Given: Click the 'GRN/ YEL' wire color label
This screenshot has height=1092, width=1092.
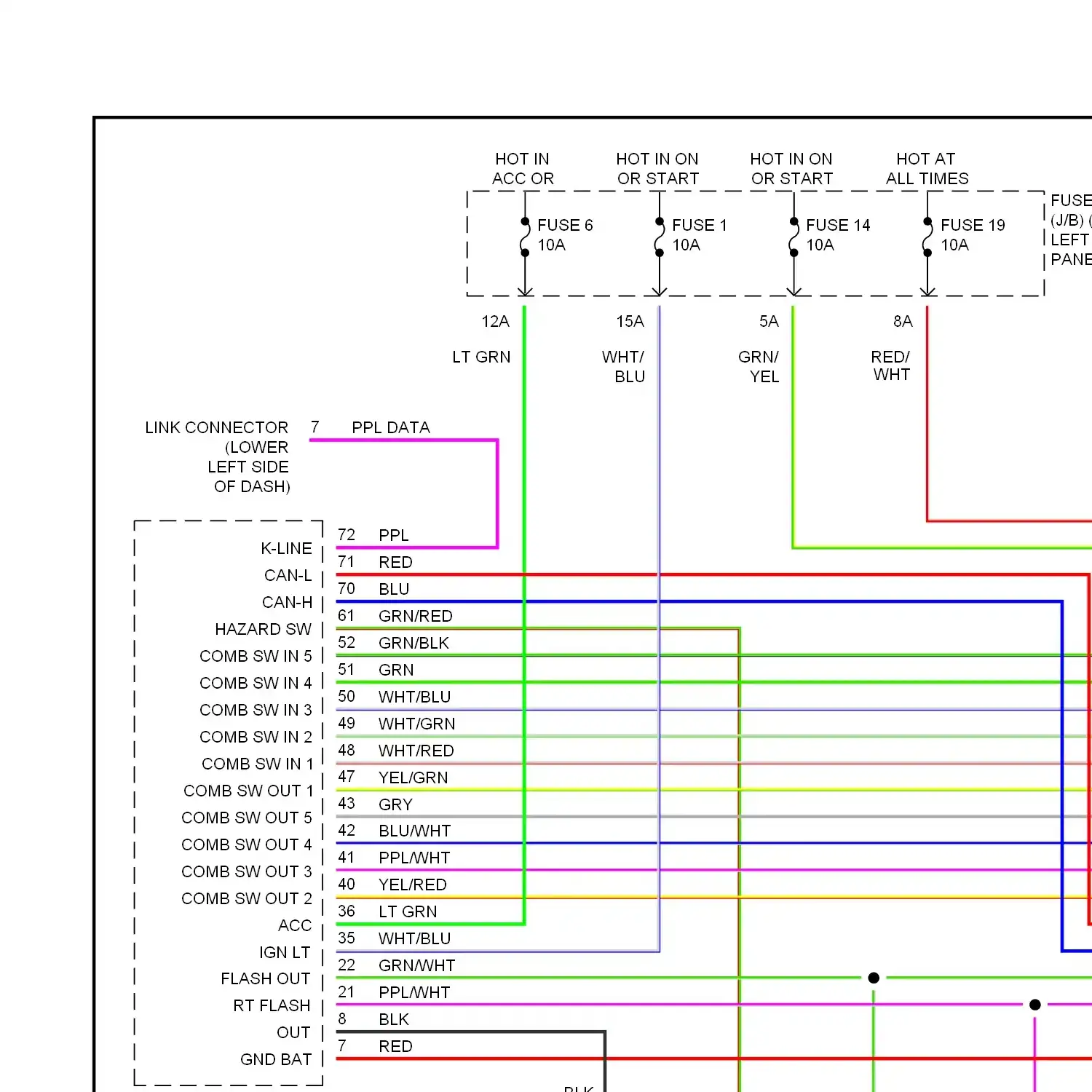Looking at the screenshot, I should pos(759,367).
